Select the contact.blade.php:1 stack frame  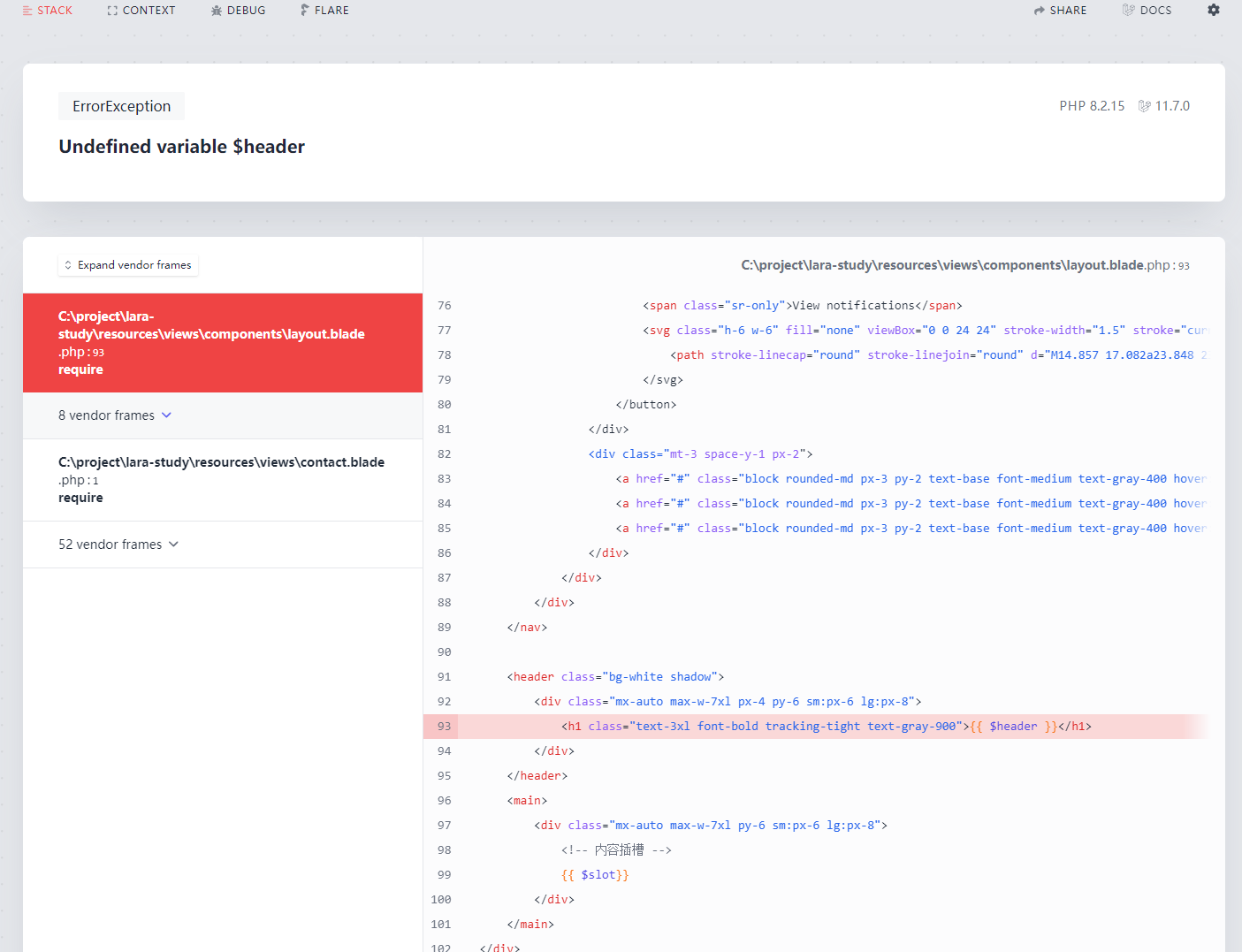[223, 480]
